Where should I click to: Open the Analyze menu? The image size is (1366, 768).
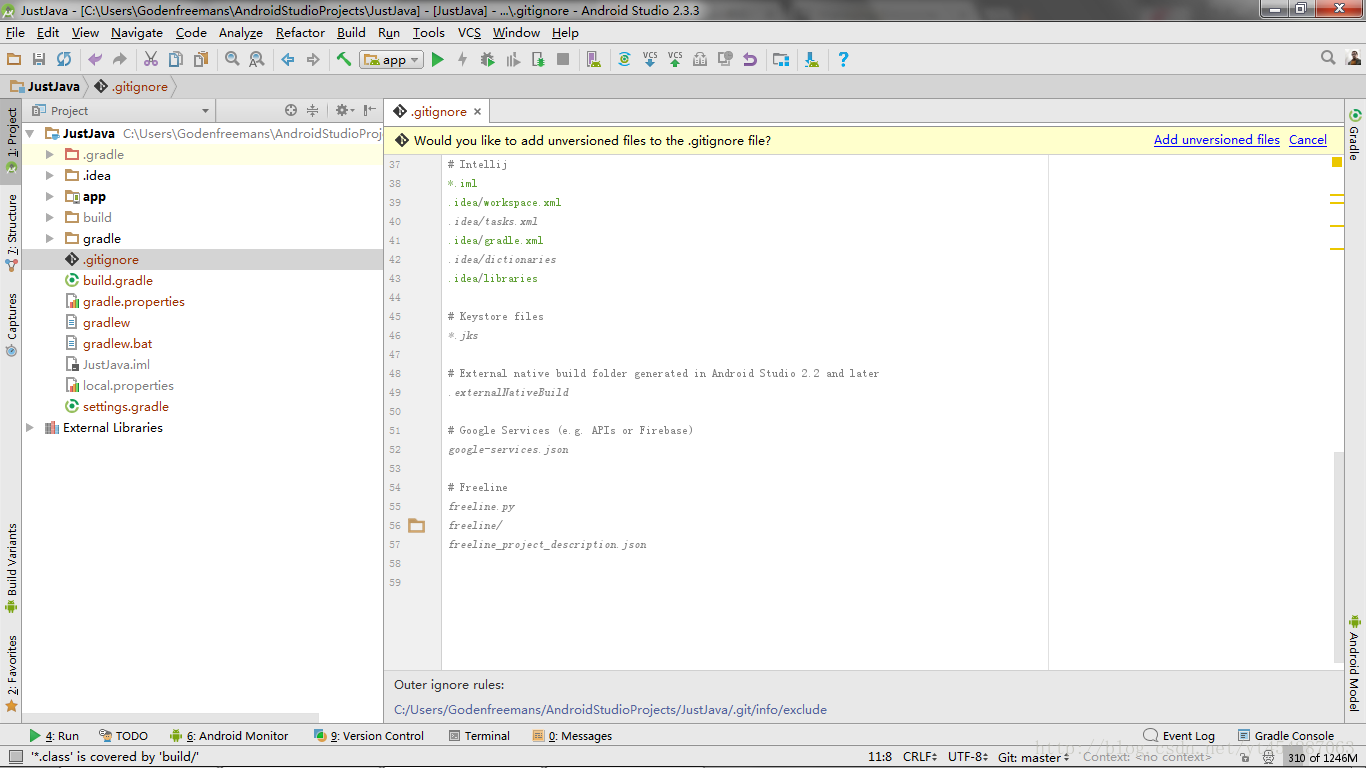241,32
